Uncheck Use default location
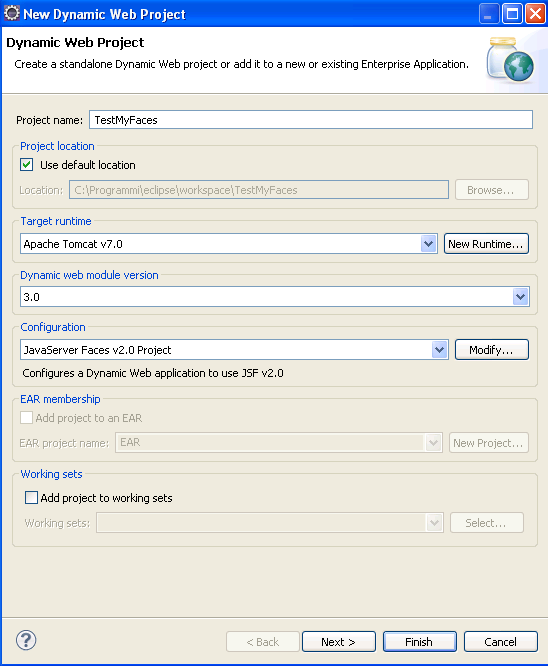Image resolution: width=548 pixels, height=666 pixels. tap(27, 165)
